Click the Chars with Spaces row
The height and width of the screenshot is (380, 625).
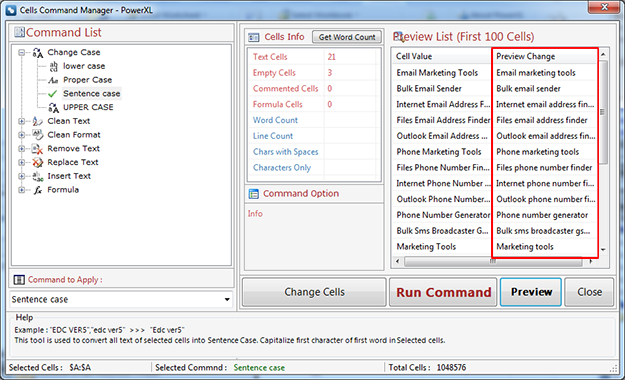[313, 152]
